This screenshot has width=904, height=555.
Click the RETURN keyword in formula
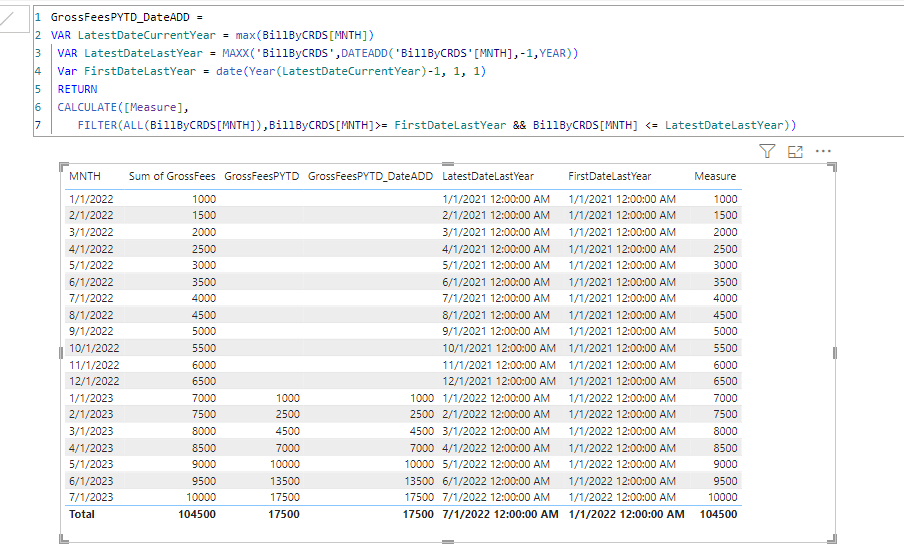click(x=77, y=89)
